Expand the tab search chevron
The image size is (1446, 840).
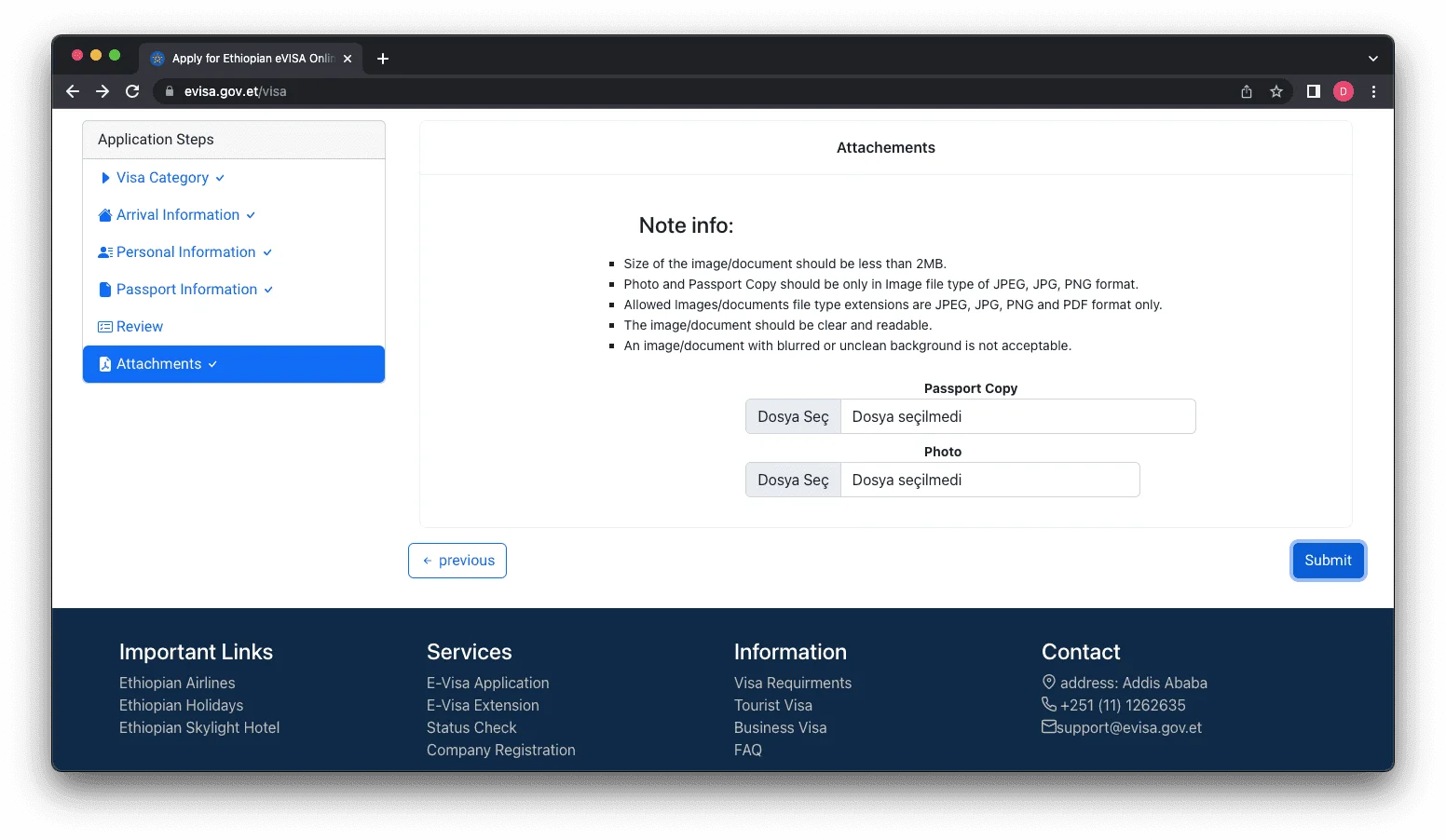[x=1372, y=59]
